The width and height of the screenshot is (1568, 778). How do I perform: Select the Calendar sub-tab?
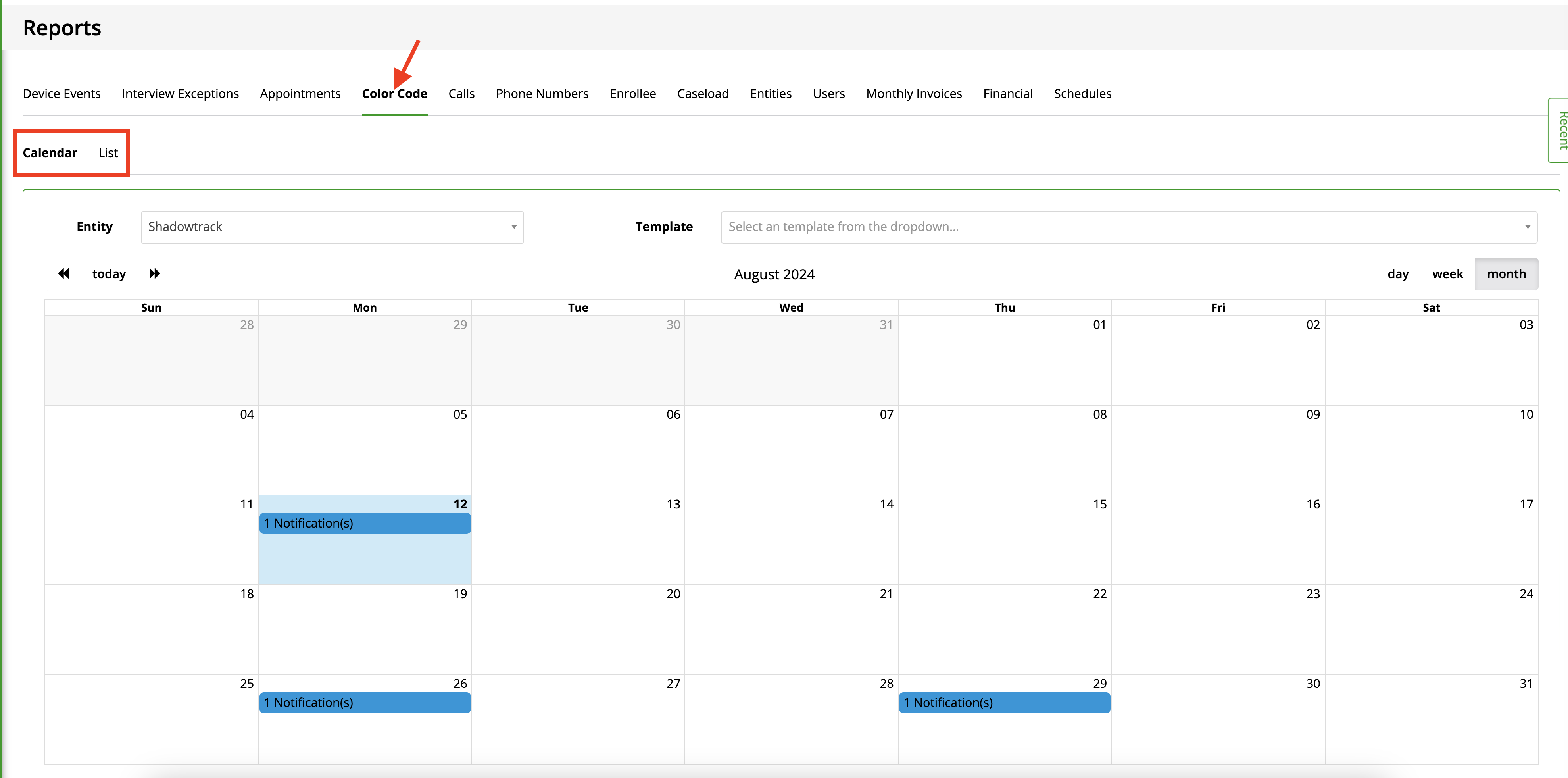coord(50,153)
